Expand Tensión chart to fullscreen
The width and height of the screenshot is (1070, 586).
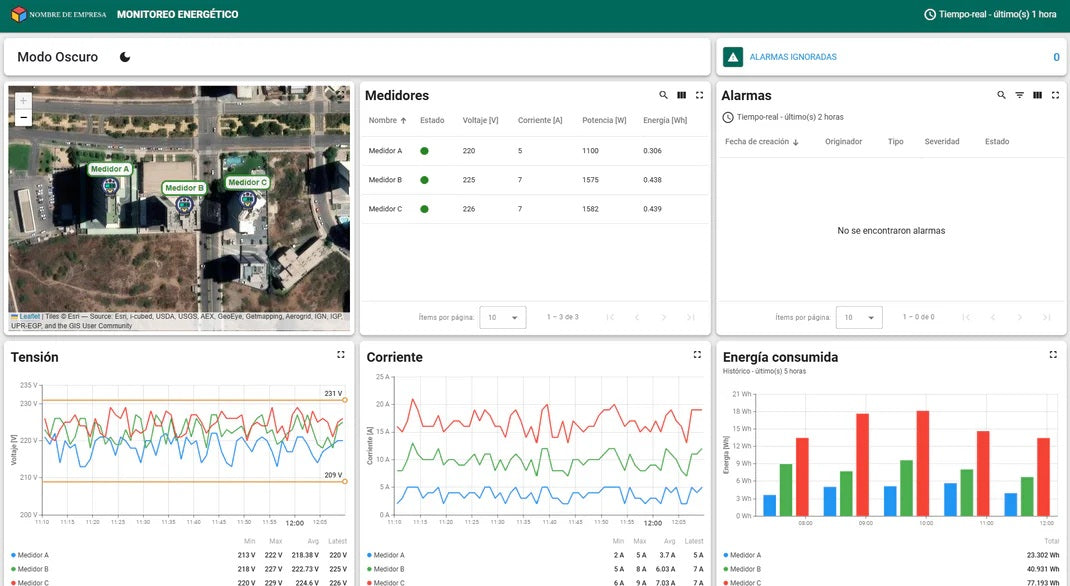pyautogui.click(x=341, y=355)
